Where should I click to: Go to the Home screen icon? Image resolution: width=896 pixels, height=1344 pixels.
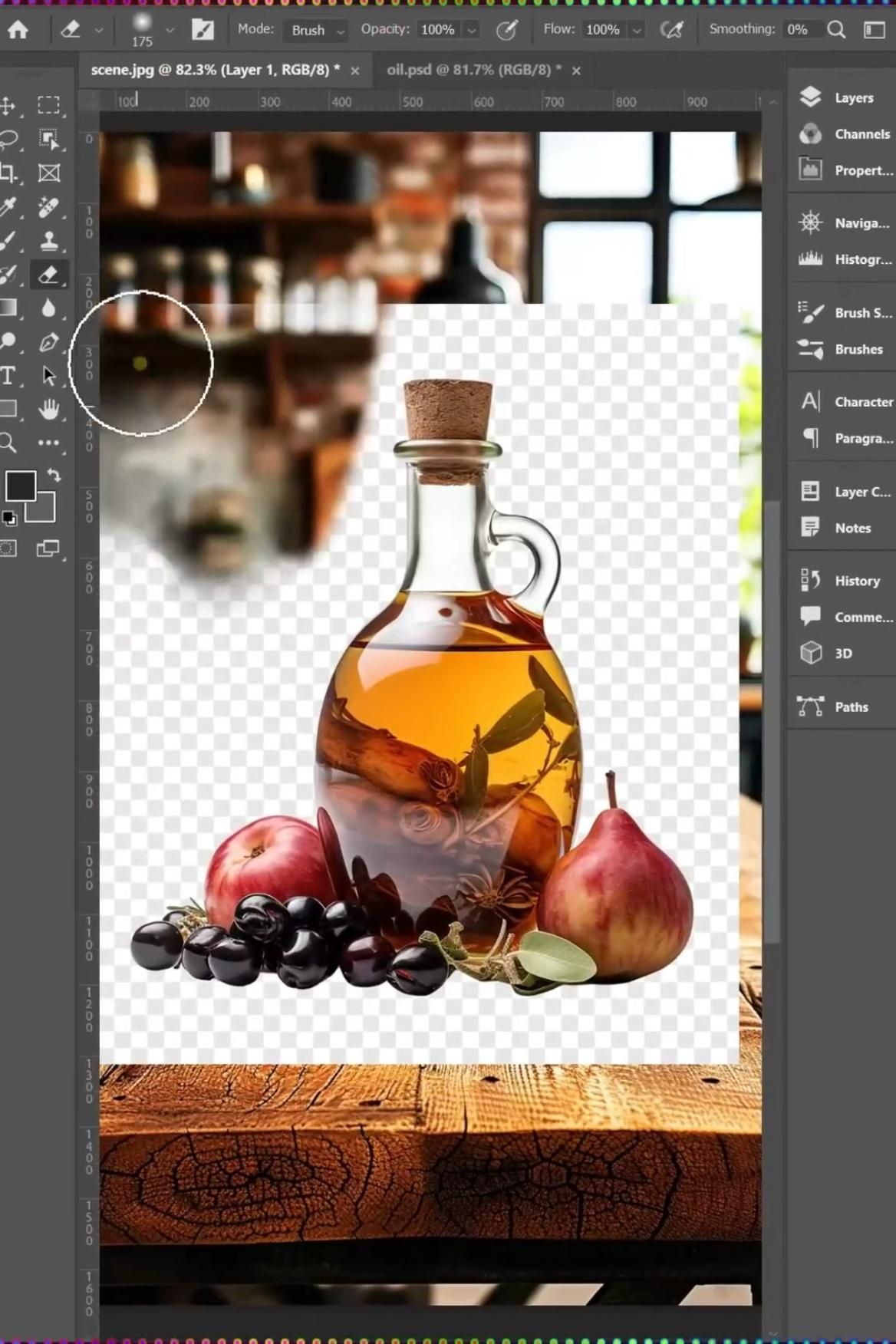[x=18, y=30]
